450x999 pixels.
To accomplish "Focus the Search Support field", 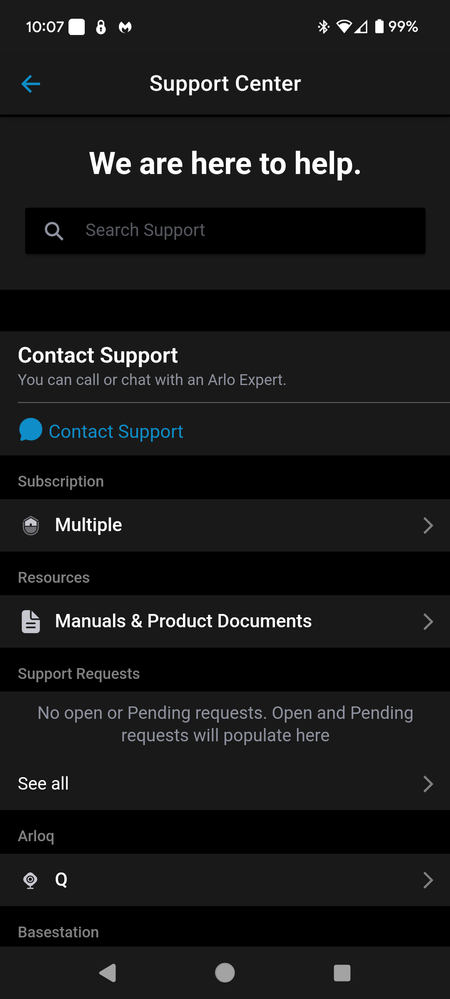I will tap(225, 231).
